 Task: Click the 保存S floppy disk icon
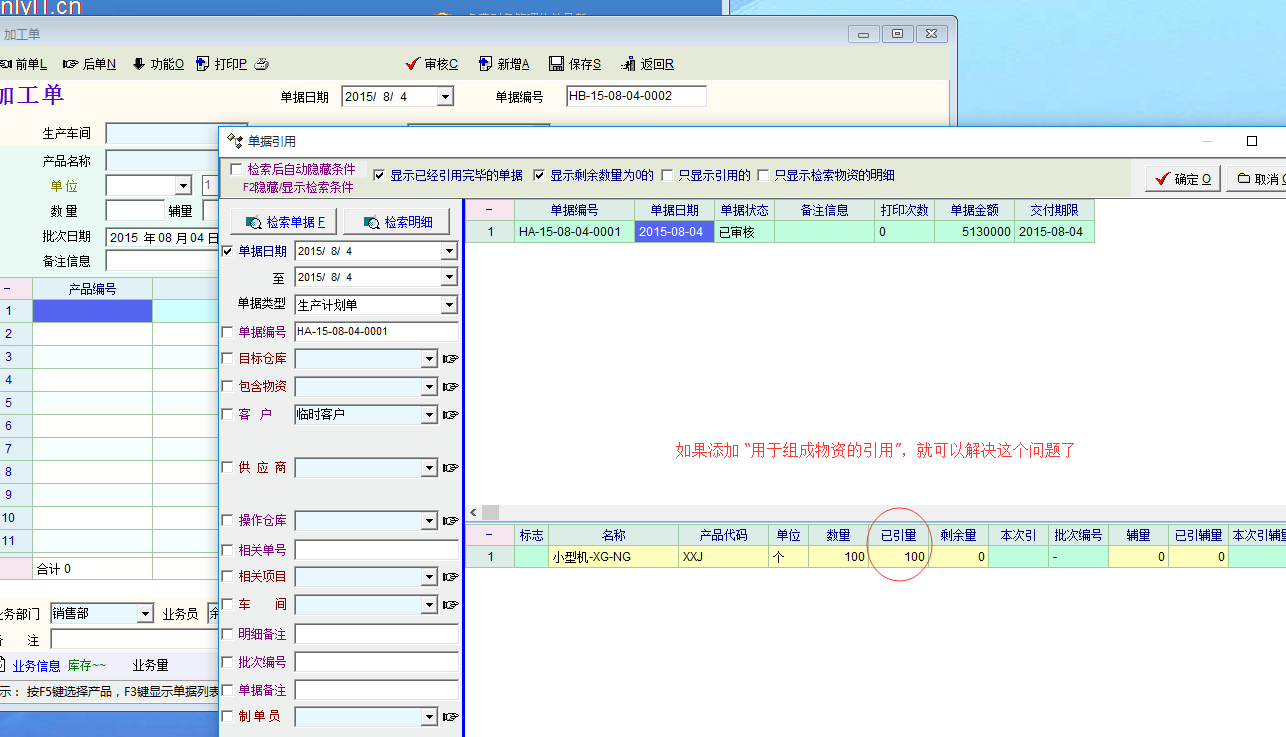(557, 64)
